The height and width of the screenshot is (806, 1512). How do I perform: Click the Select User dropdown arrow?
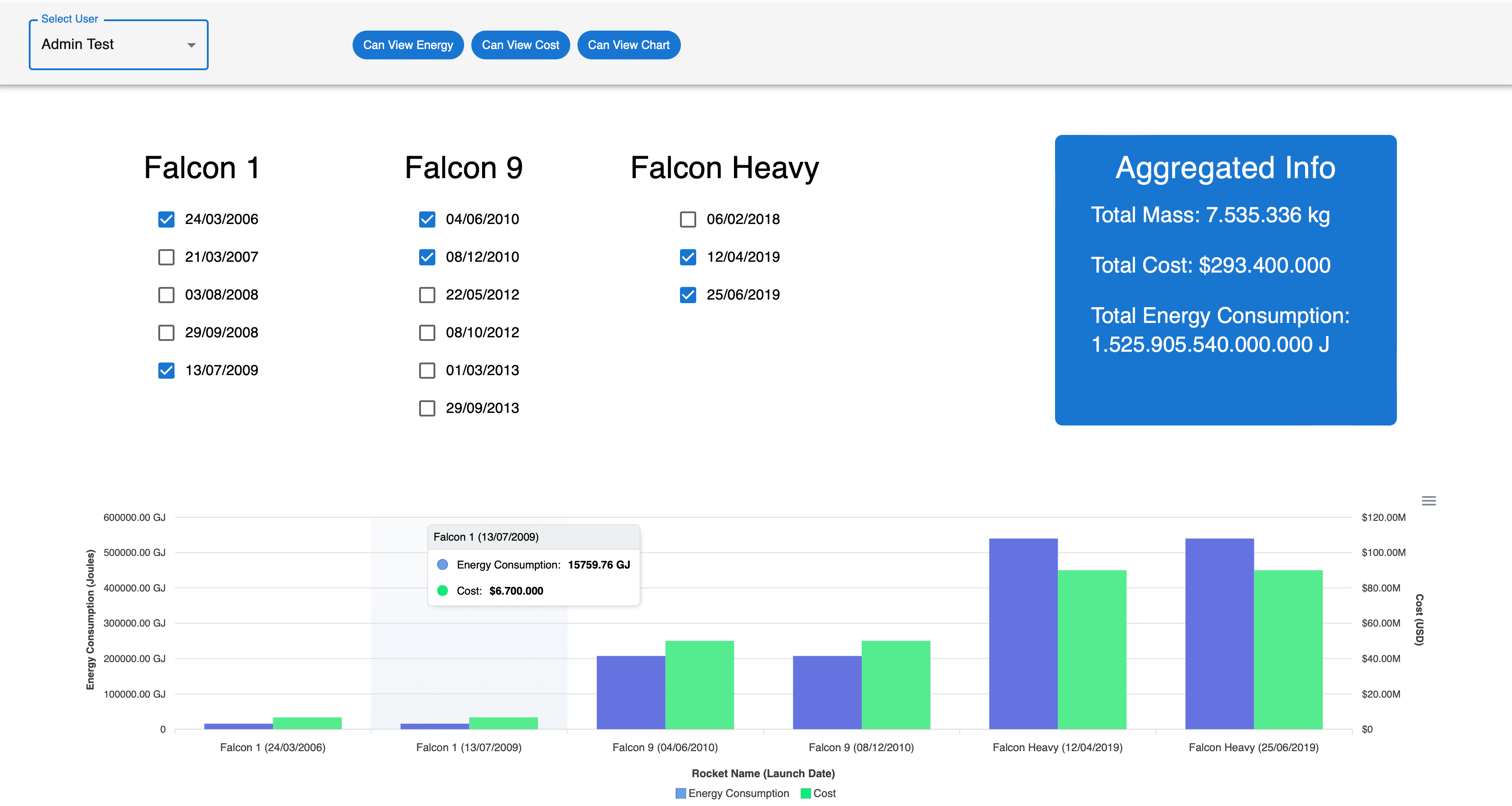point(191,45)
